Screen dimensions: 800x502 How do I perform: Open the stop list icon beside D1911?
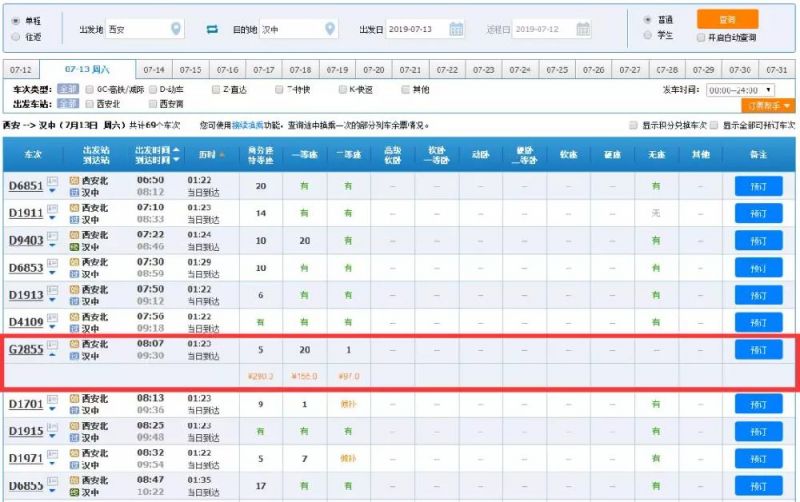coord(52,208)
